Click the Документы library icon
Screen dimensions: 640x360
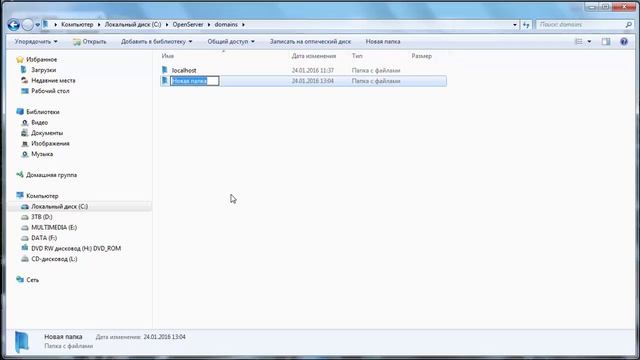24,133
